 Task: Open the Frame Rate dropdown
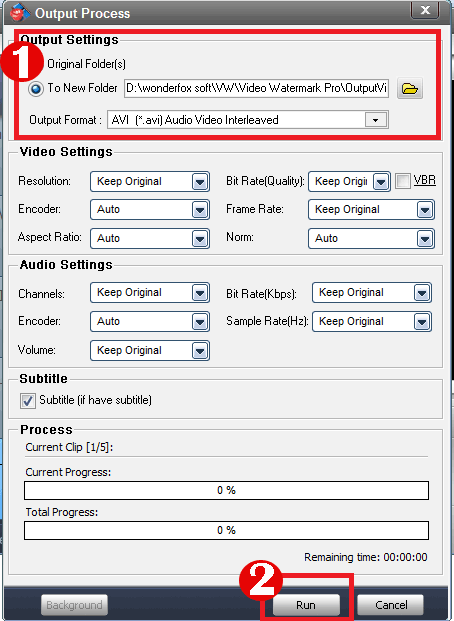coord(371,210)
